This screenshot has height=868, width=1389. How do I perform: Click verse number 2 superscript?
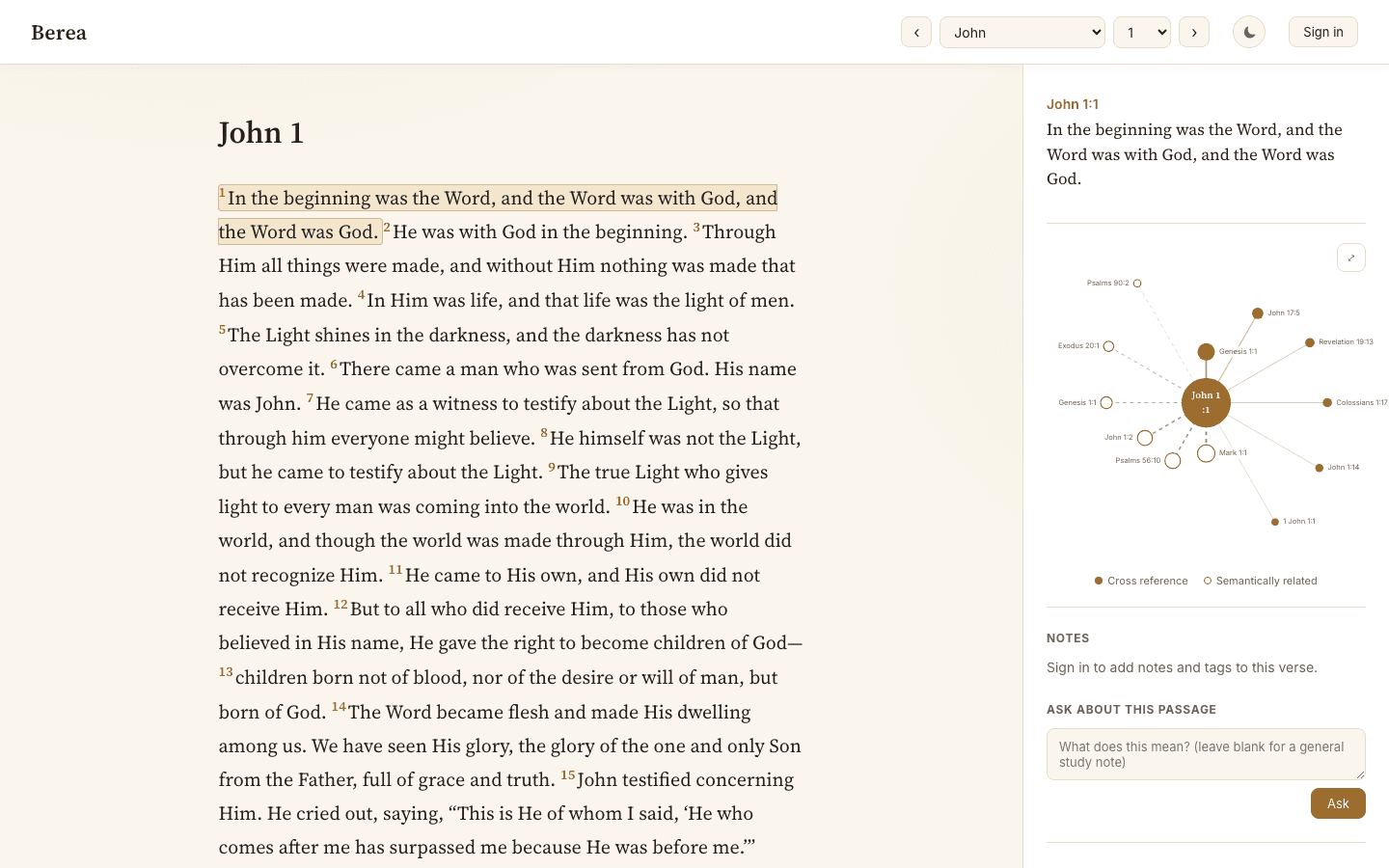coord(387,228)
